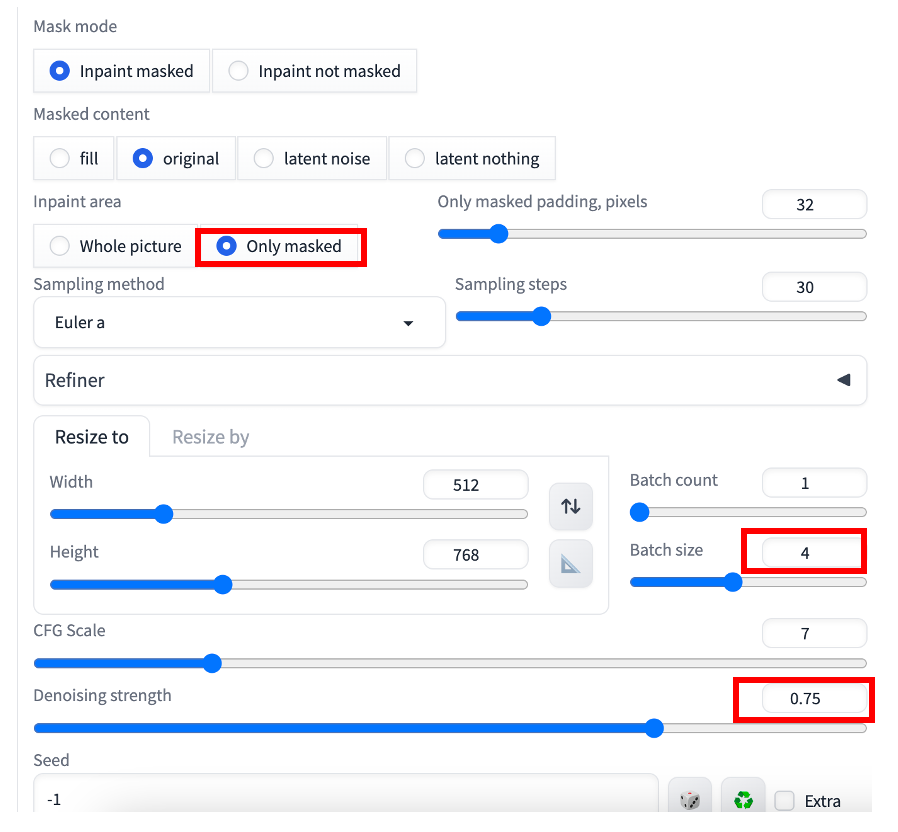Adjust the Batch size slider
Screen dimensions: 898x832
tap(748, 582)
